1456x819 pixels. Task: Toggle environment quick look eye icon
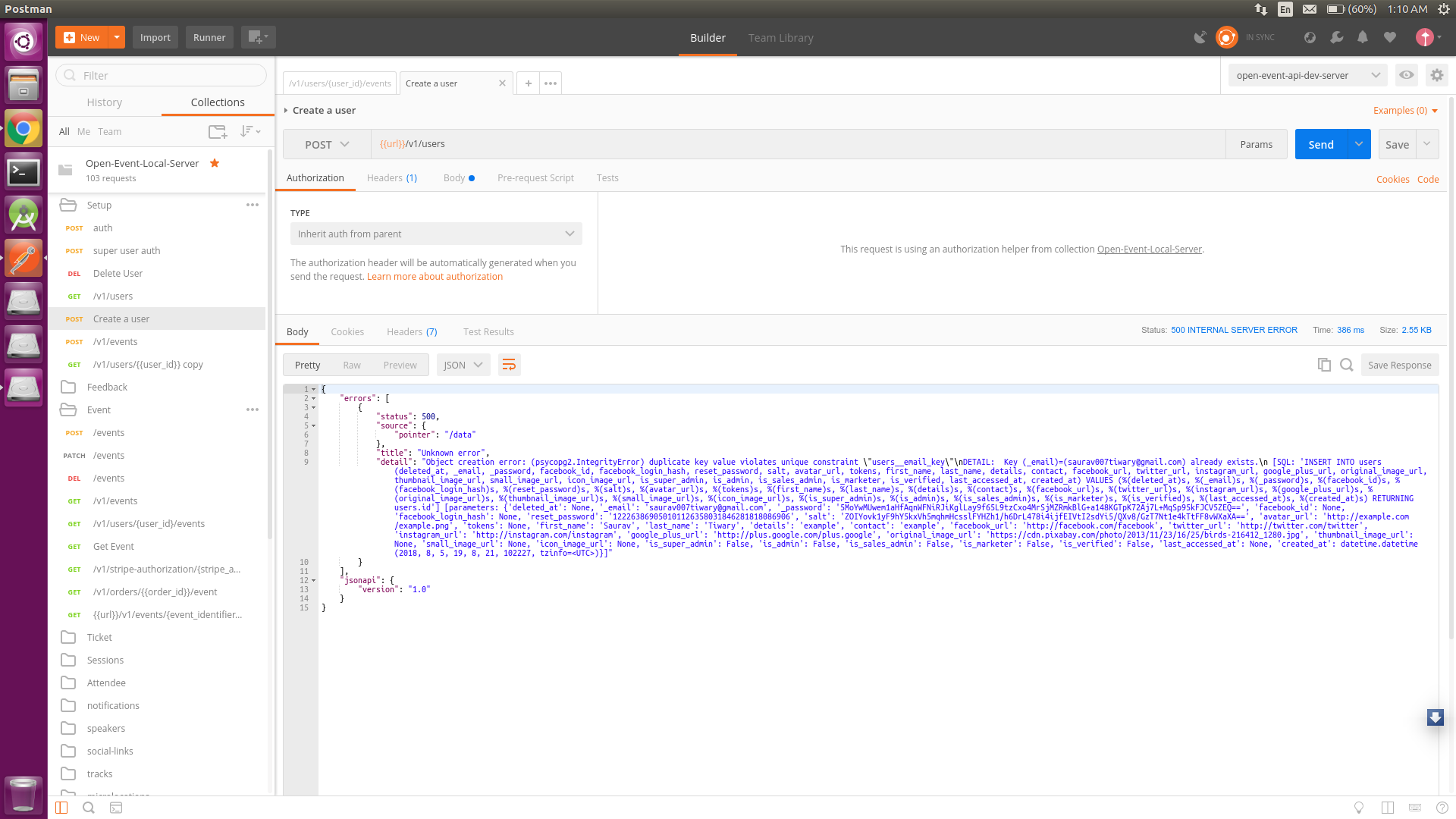[x=1407, y=75]
